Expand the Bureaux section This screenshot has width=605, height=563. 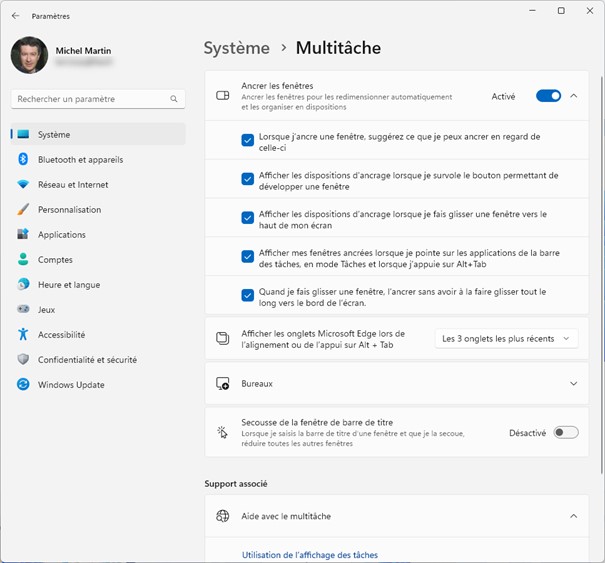(573, 384)
